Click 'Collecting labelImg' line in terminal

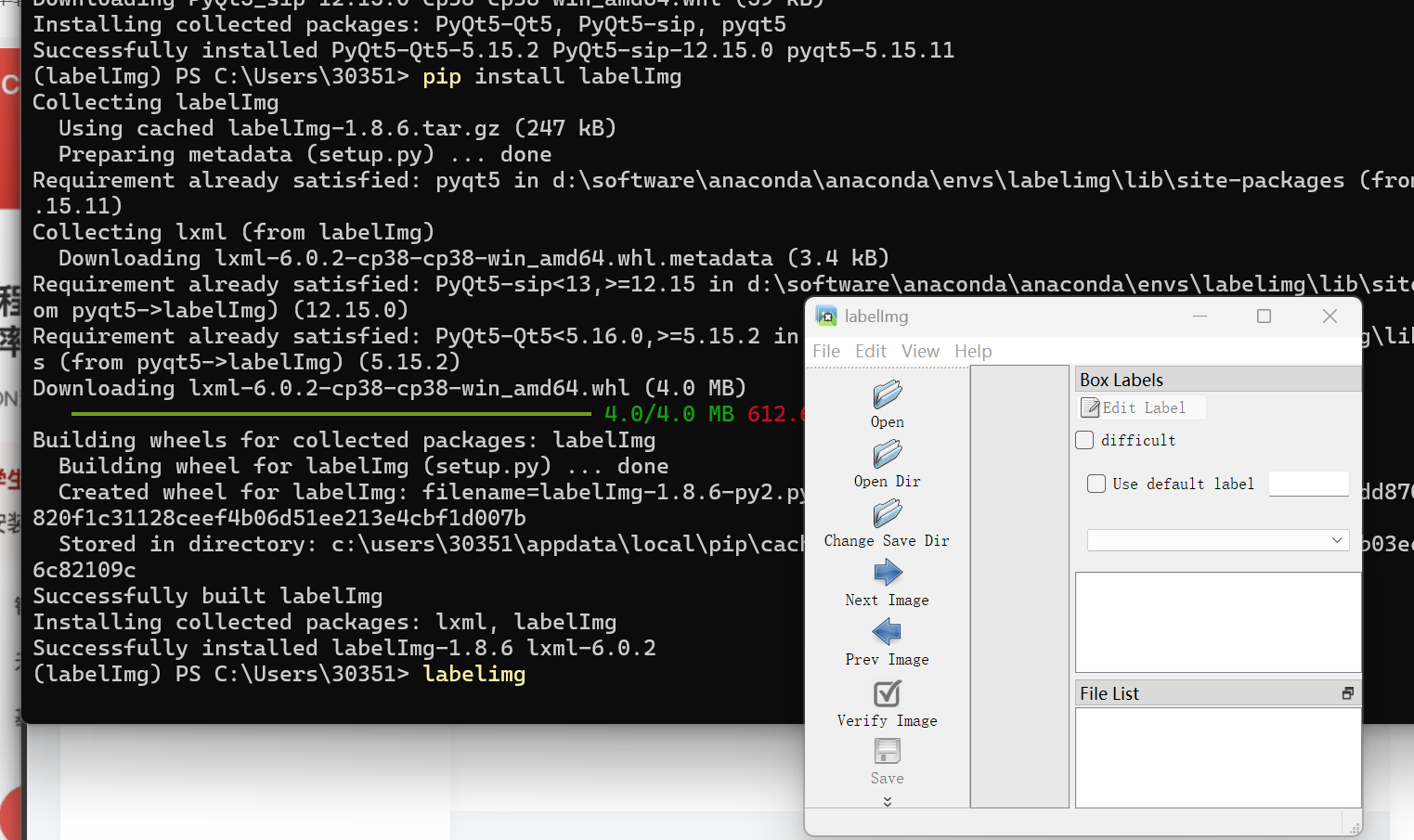156,102
